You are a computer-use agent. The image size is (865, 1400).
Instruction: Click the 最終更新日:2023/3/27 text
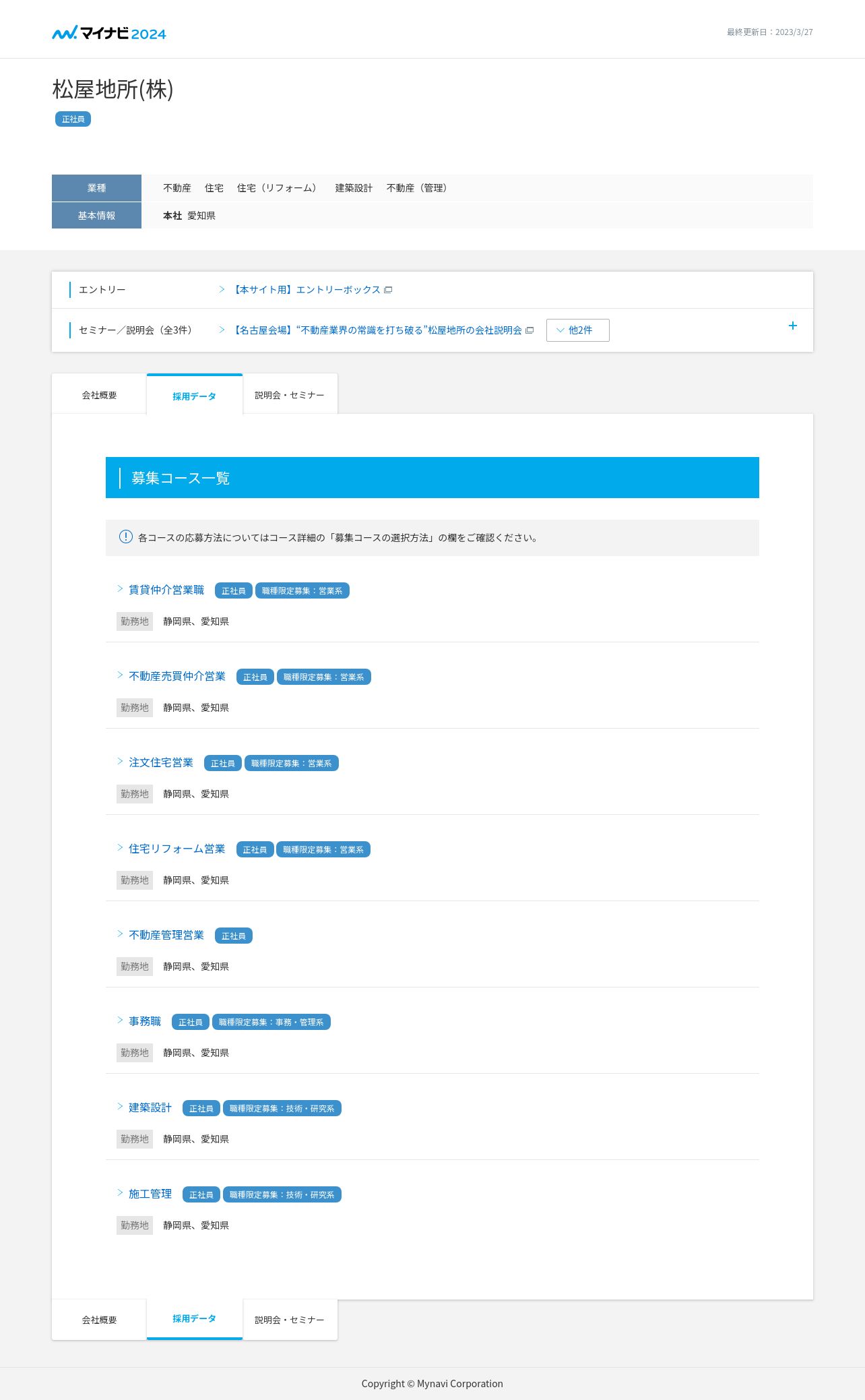(x=769, y=32)
